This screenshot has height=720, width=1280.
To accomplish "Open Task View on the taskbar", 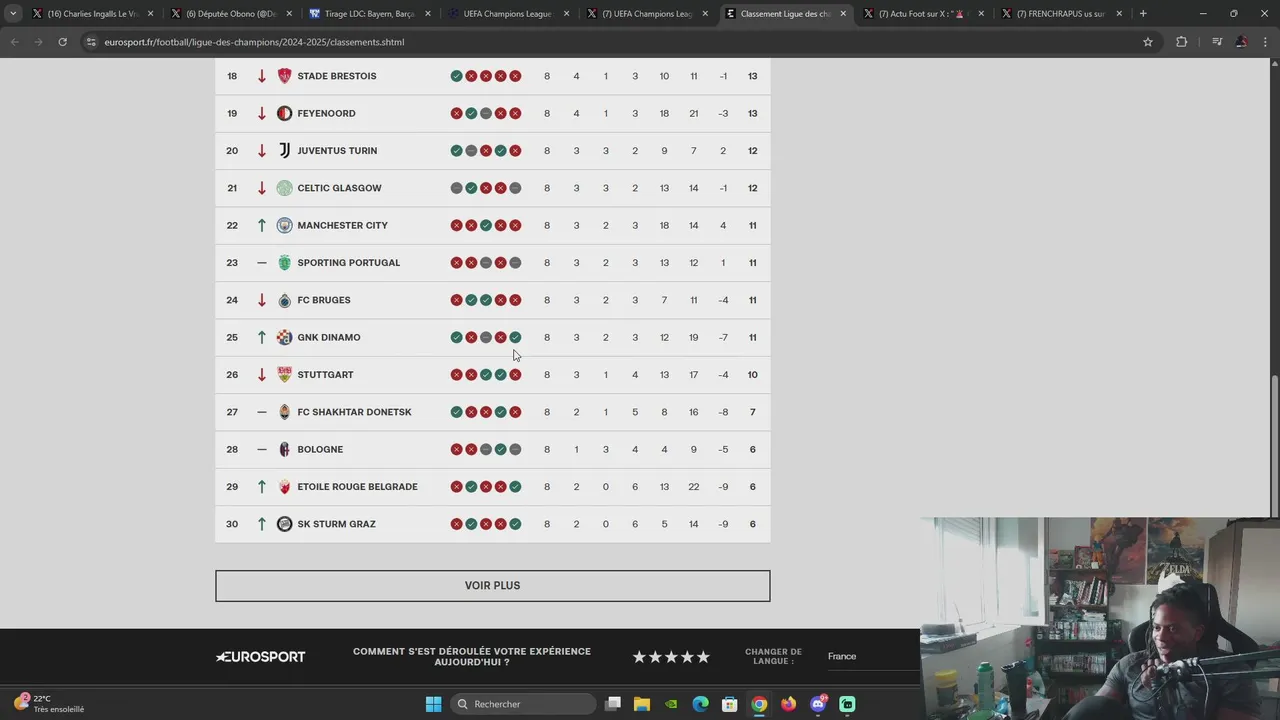I will 613,704.
